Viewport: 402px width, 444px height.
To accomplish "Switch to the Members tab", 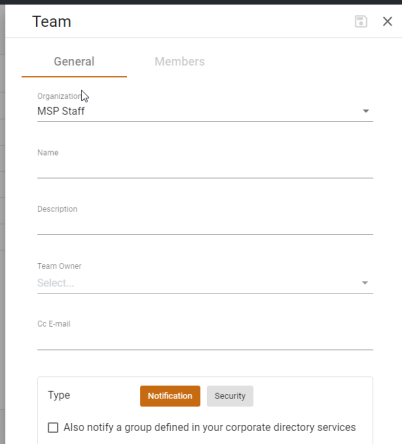I will [x=180, y=62].
